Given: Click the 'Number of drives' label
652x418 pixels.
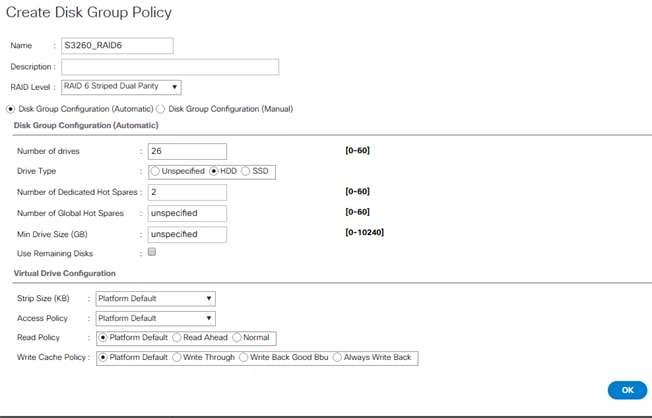Looking at the screenshot, I should point(48,151).
